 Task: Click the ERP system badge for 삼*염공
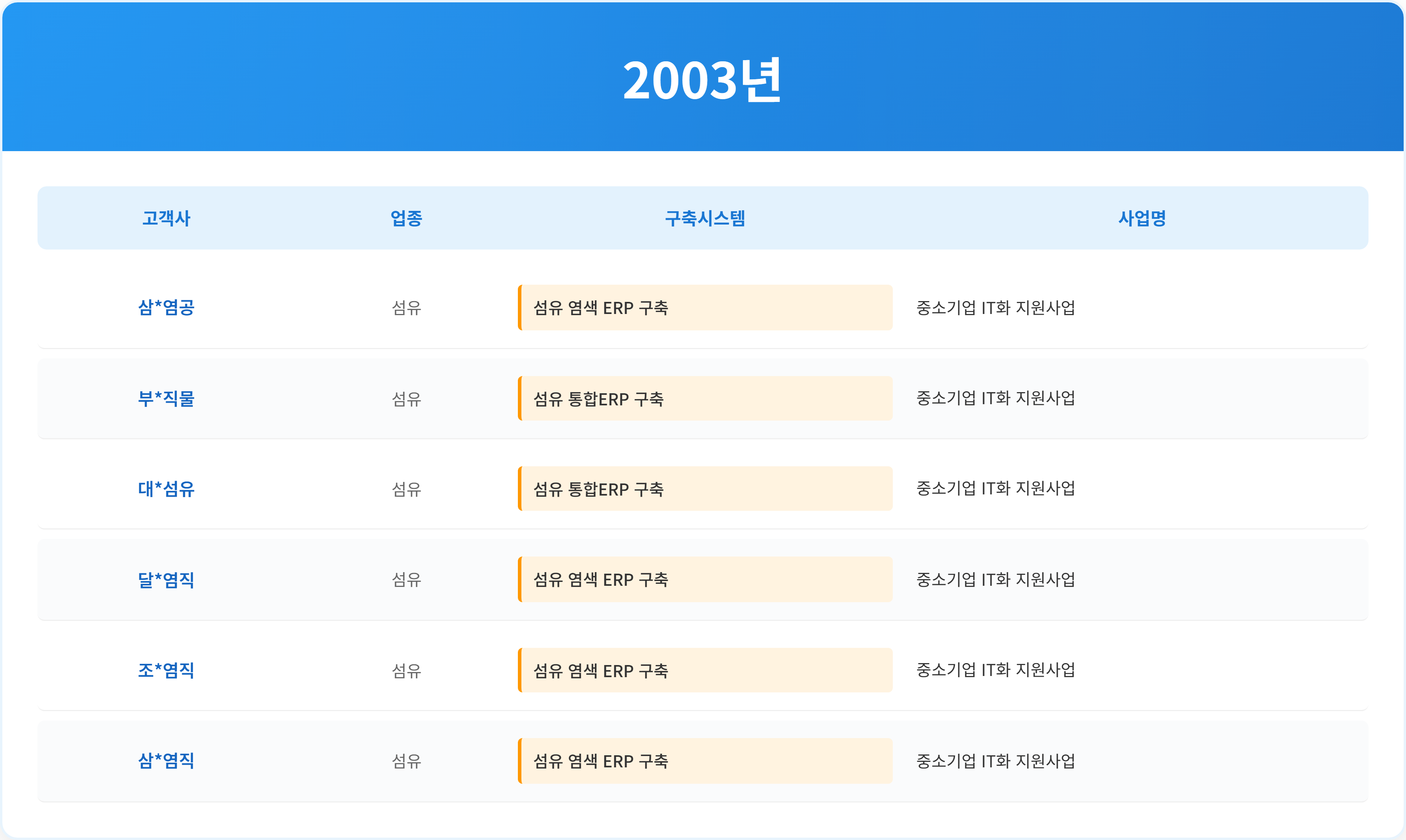pyautogui.click(x=705, y=307)
